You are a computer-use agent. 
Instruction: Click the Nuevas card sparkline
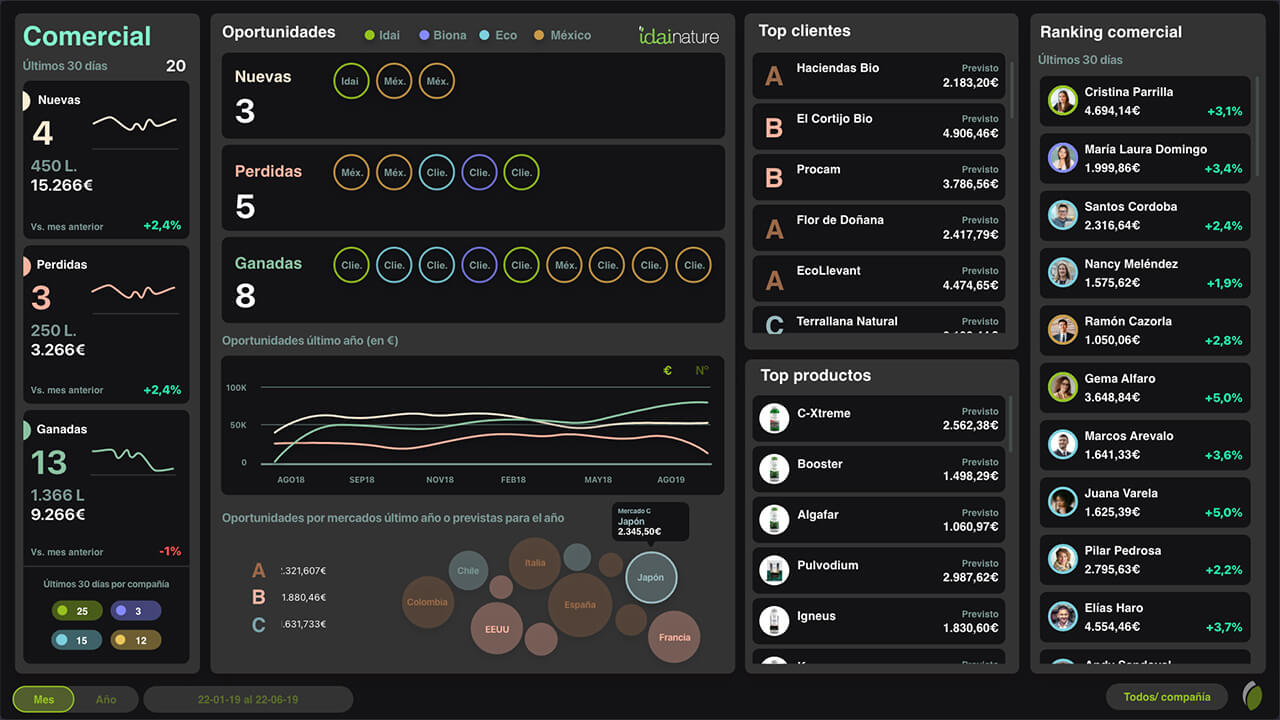tap(135, 124)
